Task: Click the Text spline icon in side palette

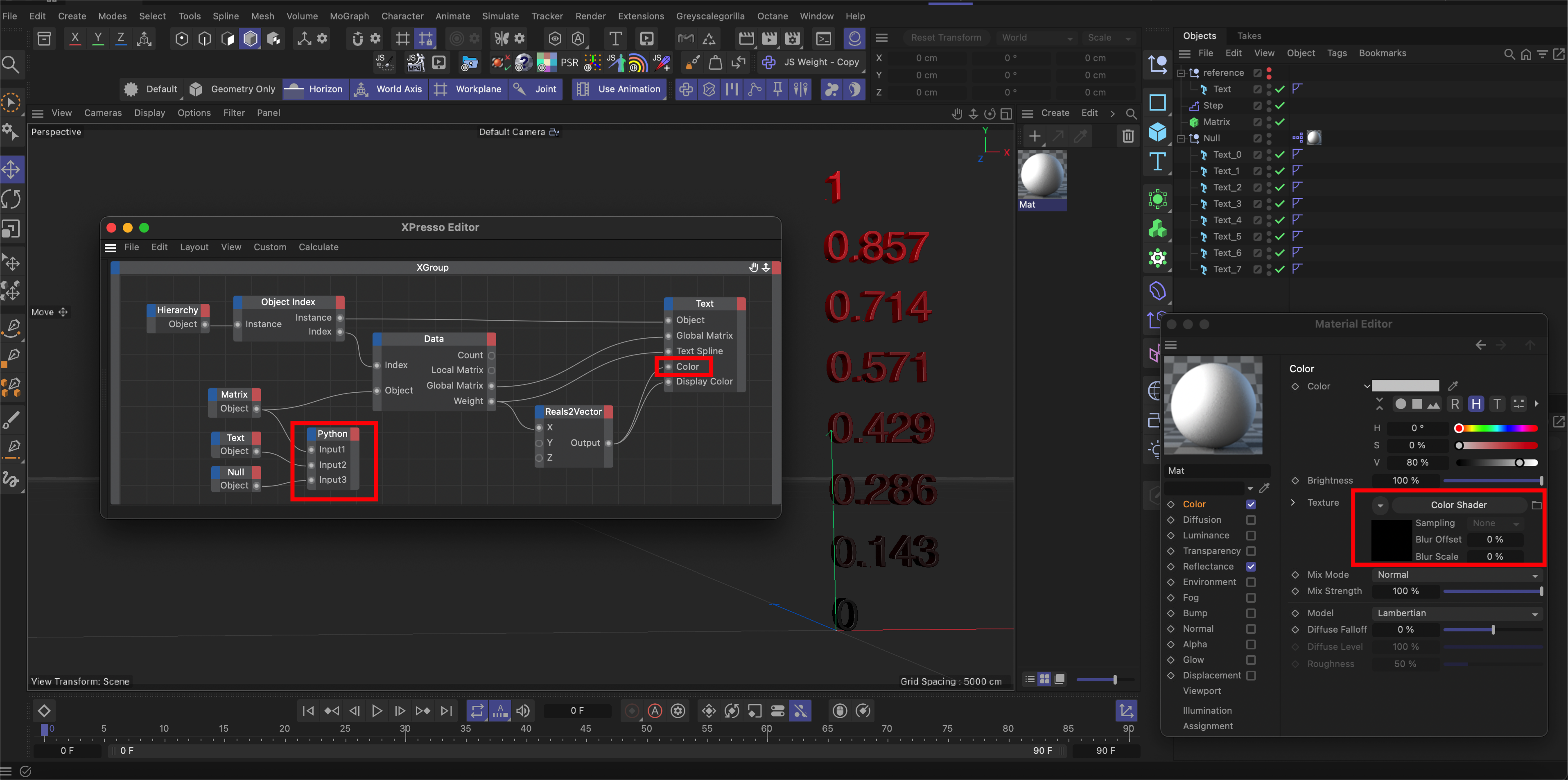Action: (x=1158, y=162)
